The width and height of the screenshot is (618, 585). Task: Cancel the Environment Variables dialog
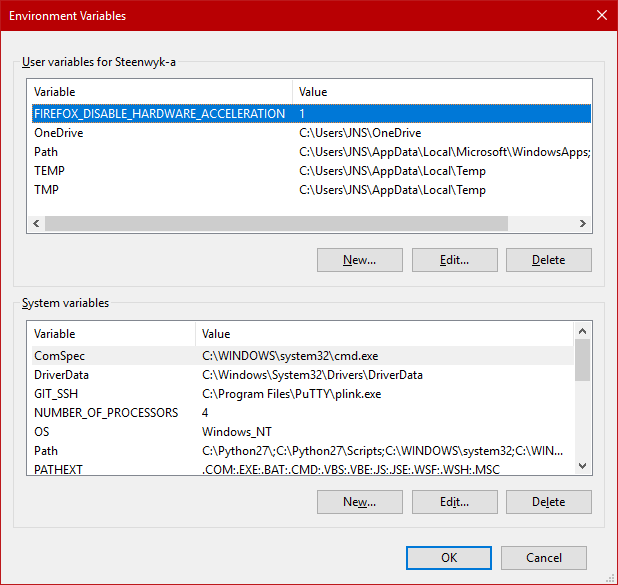tap(543, 558)
